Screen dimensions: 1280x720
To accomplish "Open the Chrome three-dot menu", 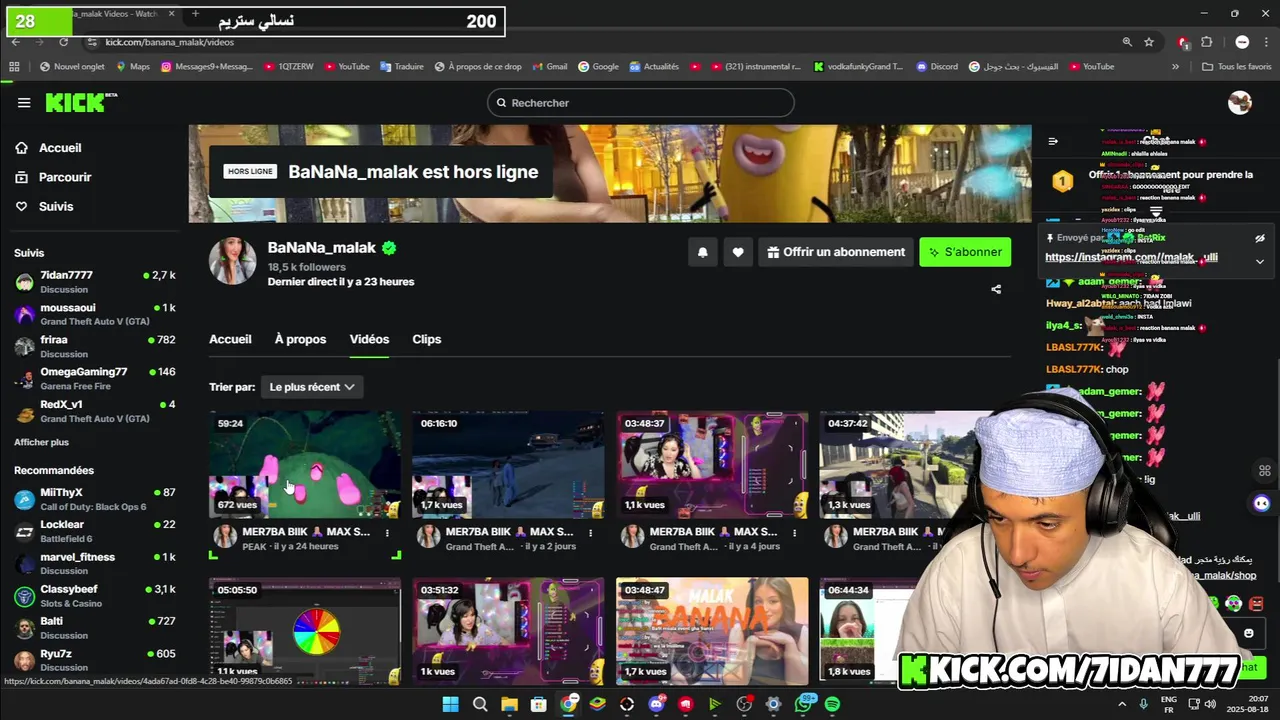I will click(x=1266, y=42).
